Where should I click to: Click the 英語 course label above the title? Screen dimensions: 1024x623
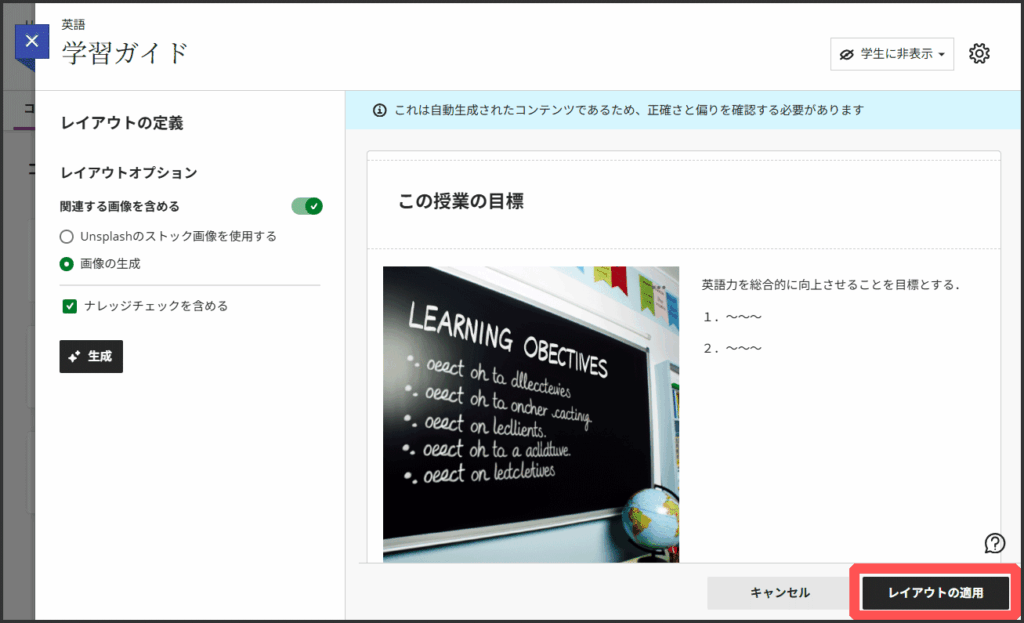73,25
